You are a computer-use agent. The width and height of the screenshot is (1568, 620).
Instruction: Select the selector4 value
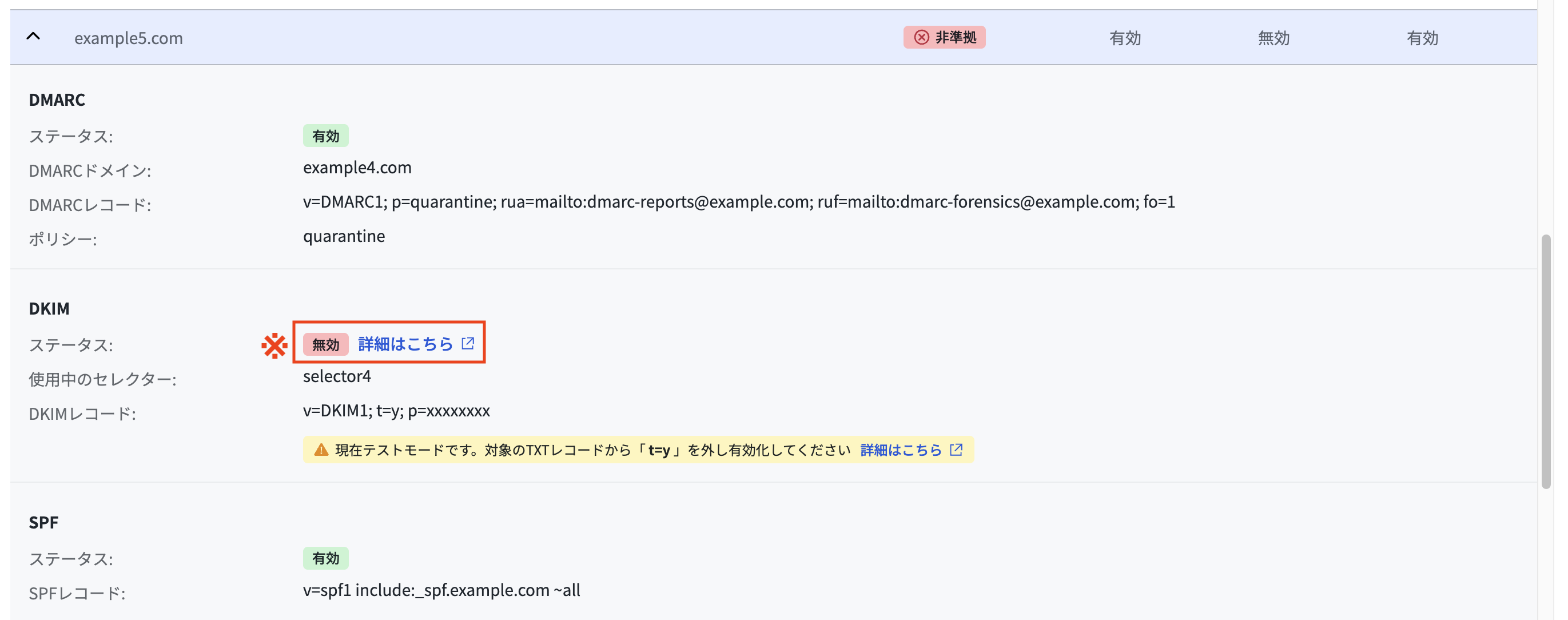[337, 376]
